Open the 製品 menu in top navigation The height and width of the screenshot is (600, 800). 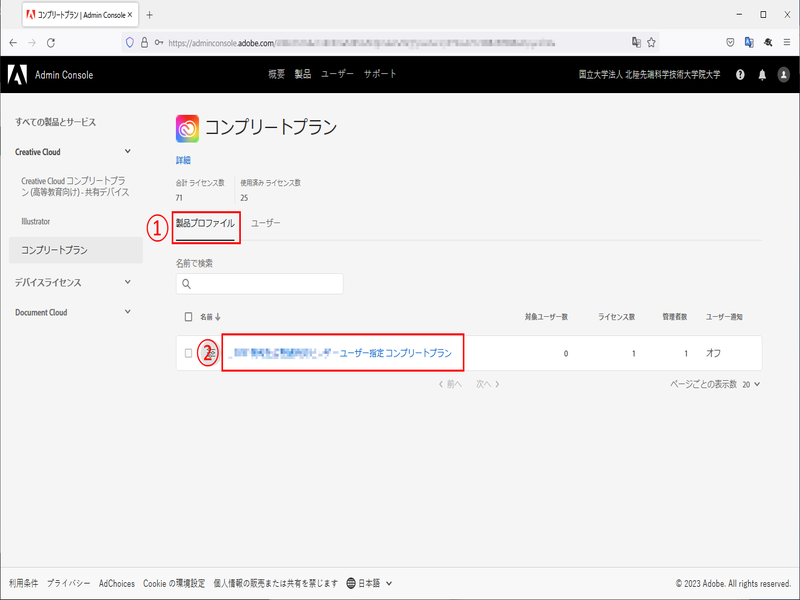click(303, 75)
